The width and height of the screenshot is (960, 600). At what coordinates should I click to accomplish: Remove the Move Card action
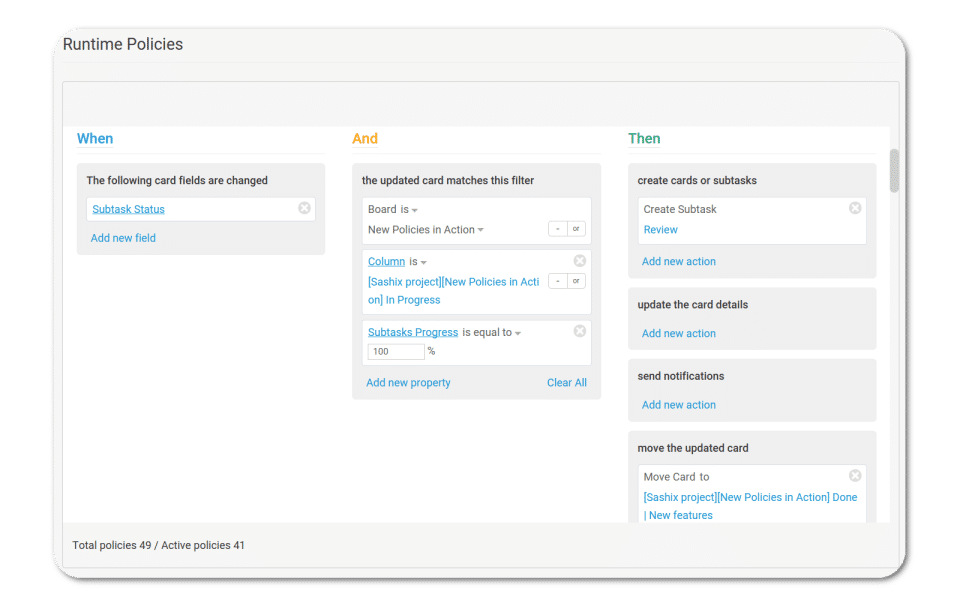tap(855, 476)
